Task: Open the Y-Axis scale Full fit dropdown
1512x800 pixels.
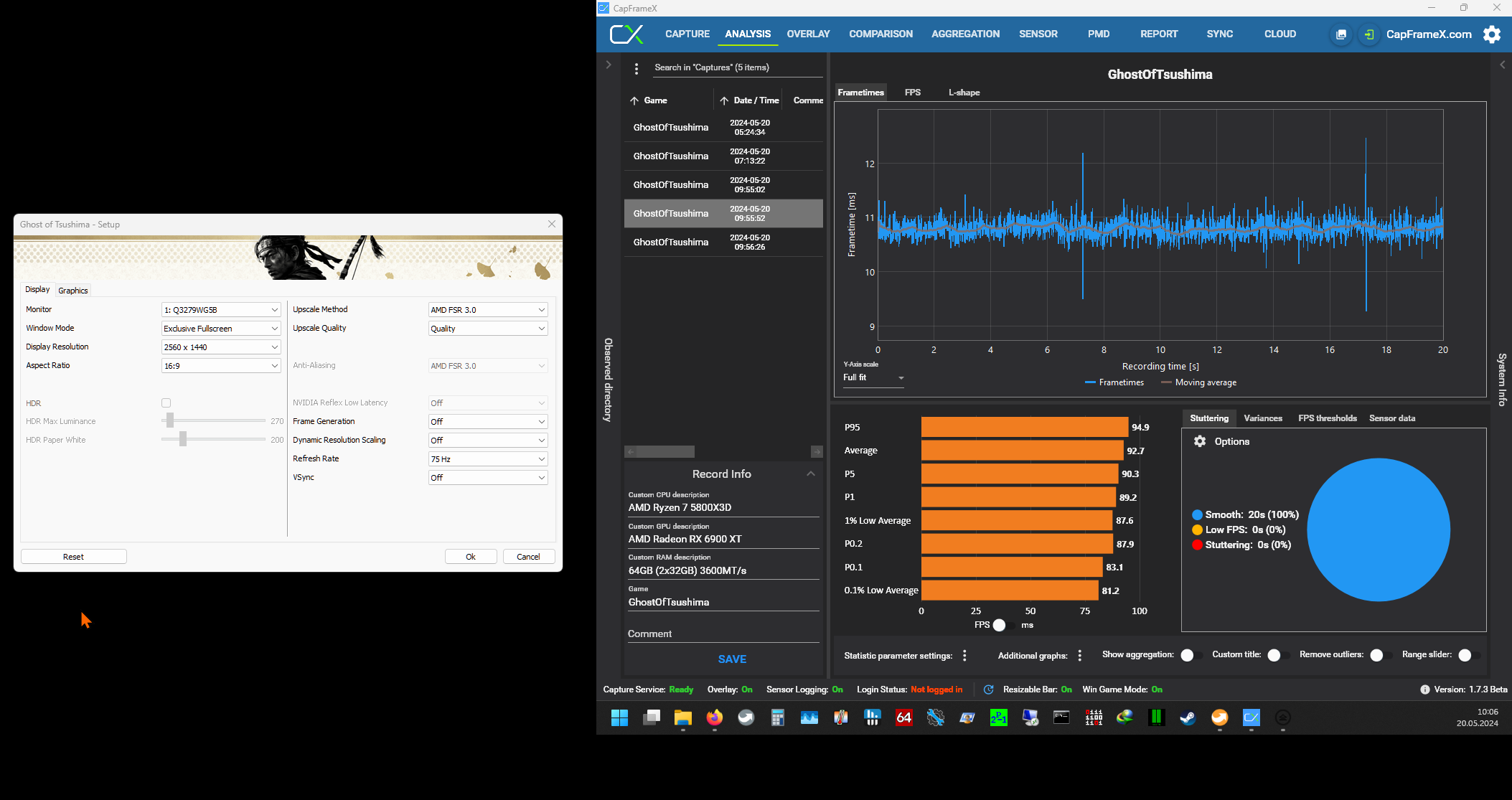Action: [873, 377]
